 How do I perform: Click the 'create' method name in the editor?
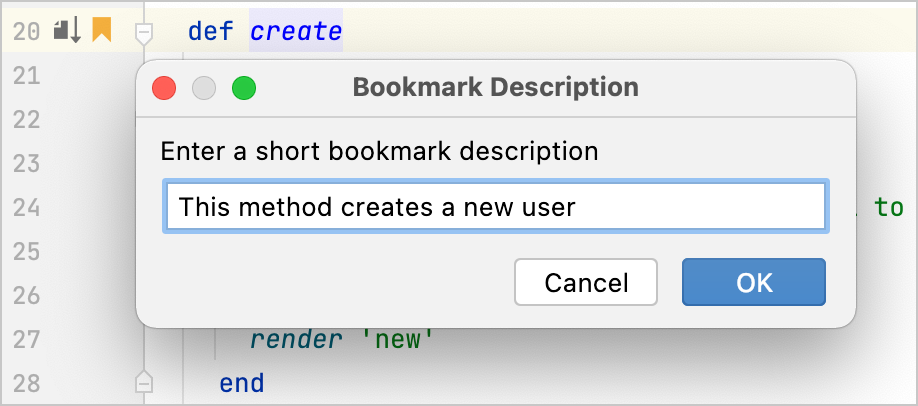(x=296, y=31)
